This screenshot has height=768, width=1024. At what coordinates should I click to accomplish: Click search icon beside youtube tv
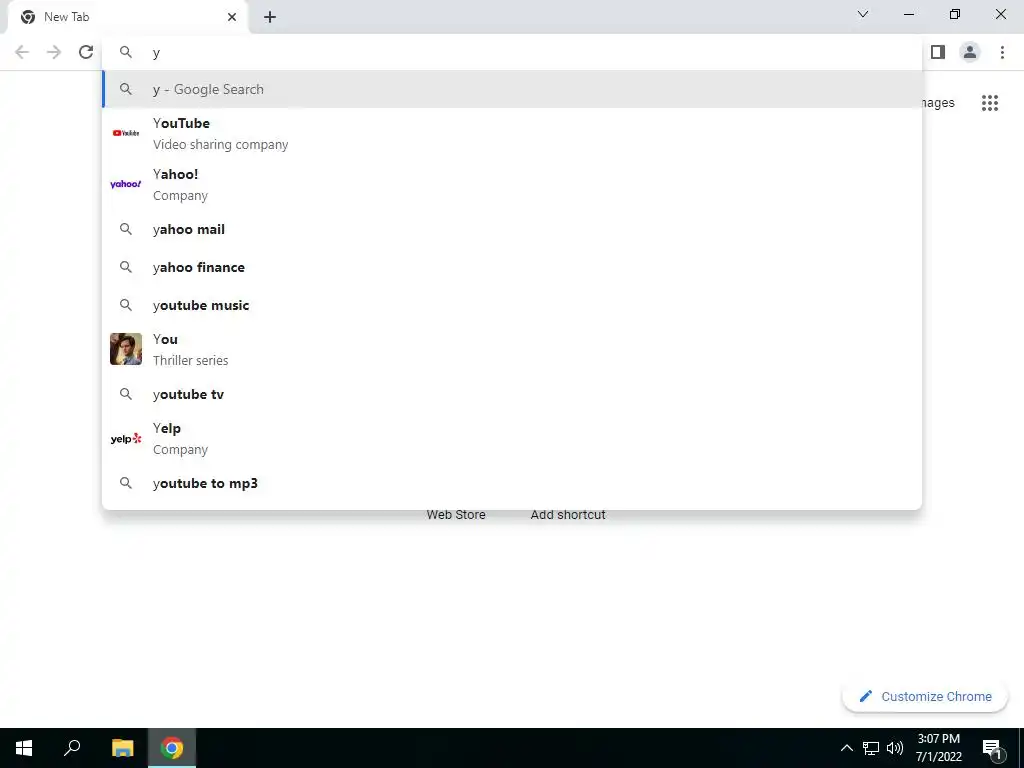[126, 394]
